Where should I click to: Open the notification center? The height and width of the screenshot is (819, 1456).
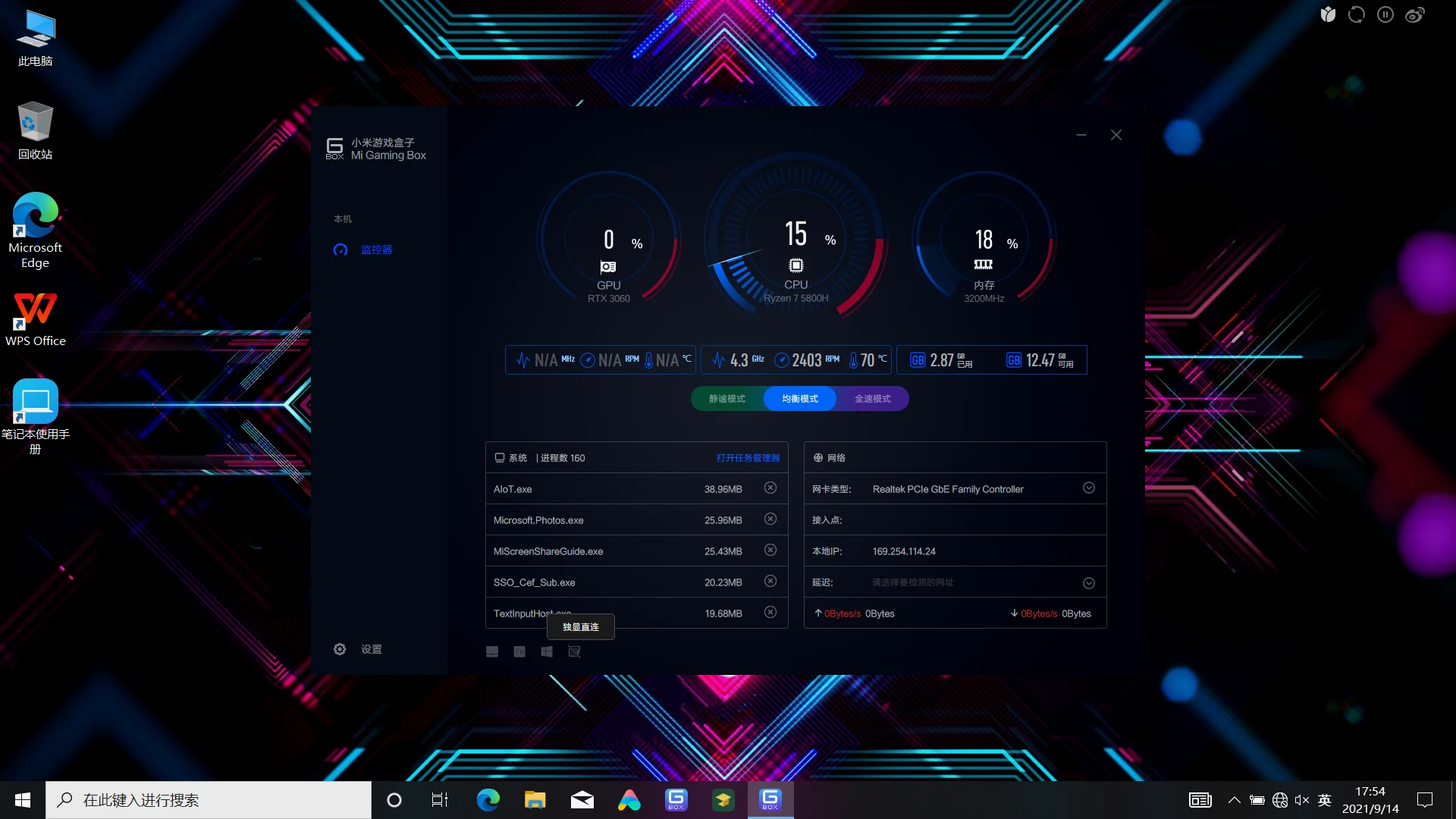click(1425, 800)
